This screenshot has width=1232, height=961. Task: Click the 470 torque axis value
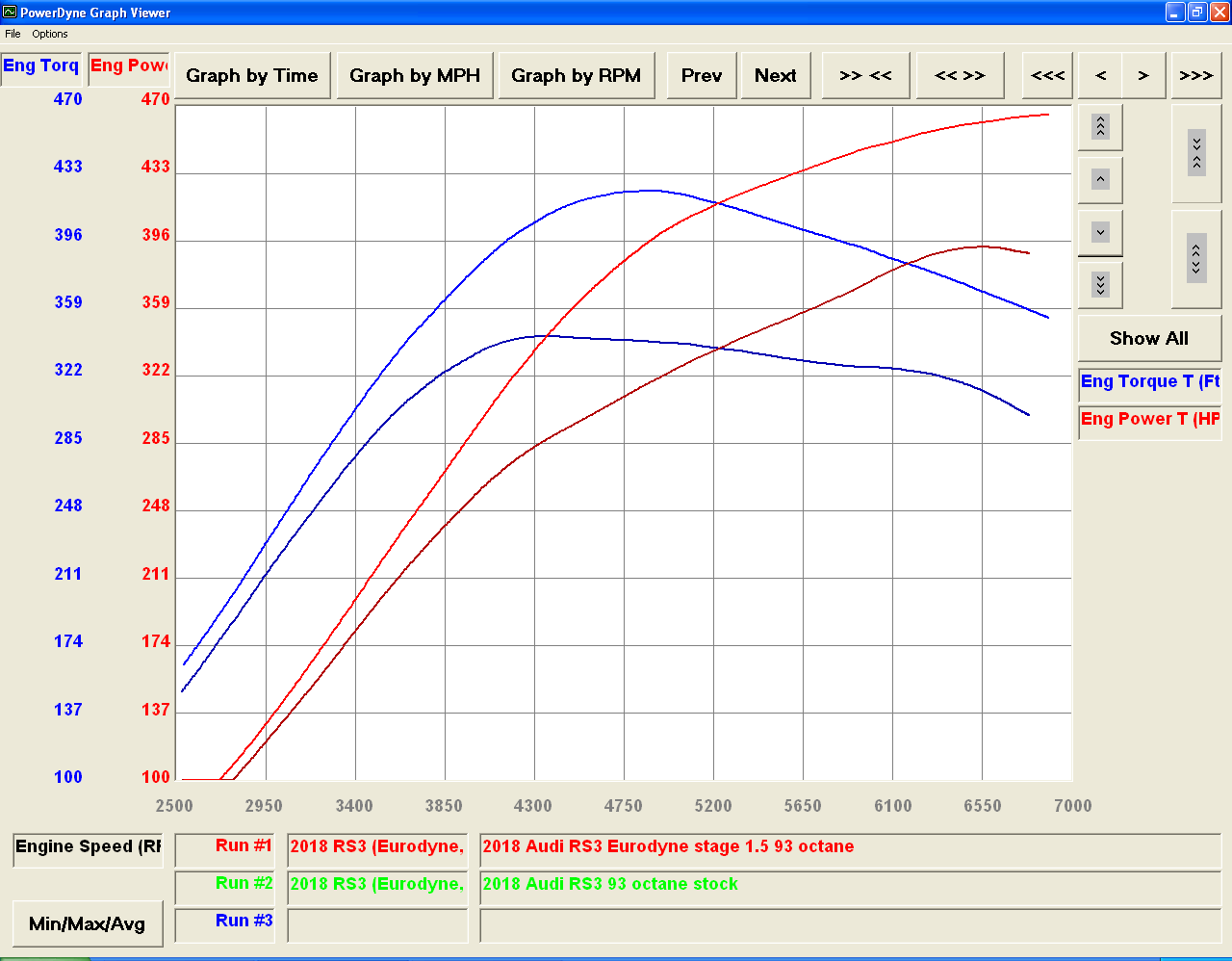tap(68, 99)
